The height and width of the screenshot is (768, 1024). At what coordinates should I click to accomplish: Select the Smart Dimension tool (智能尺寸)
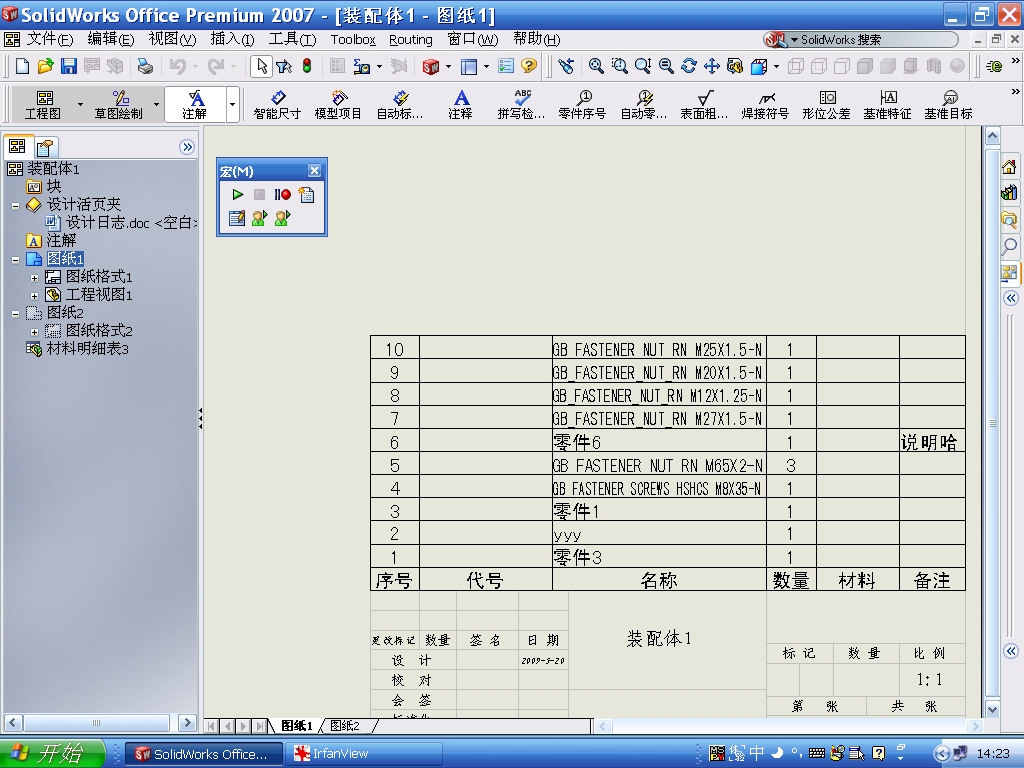pyautogui.click(x=277, y=104)
